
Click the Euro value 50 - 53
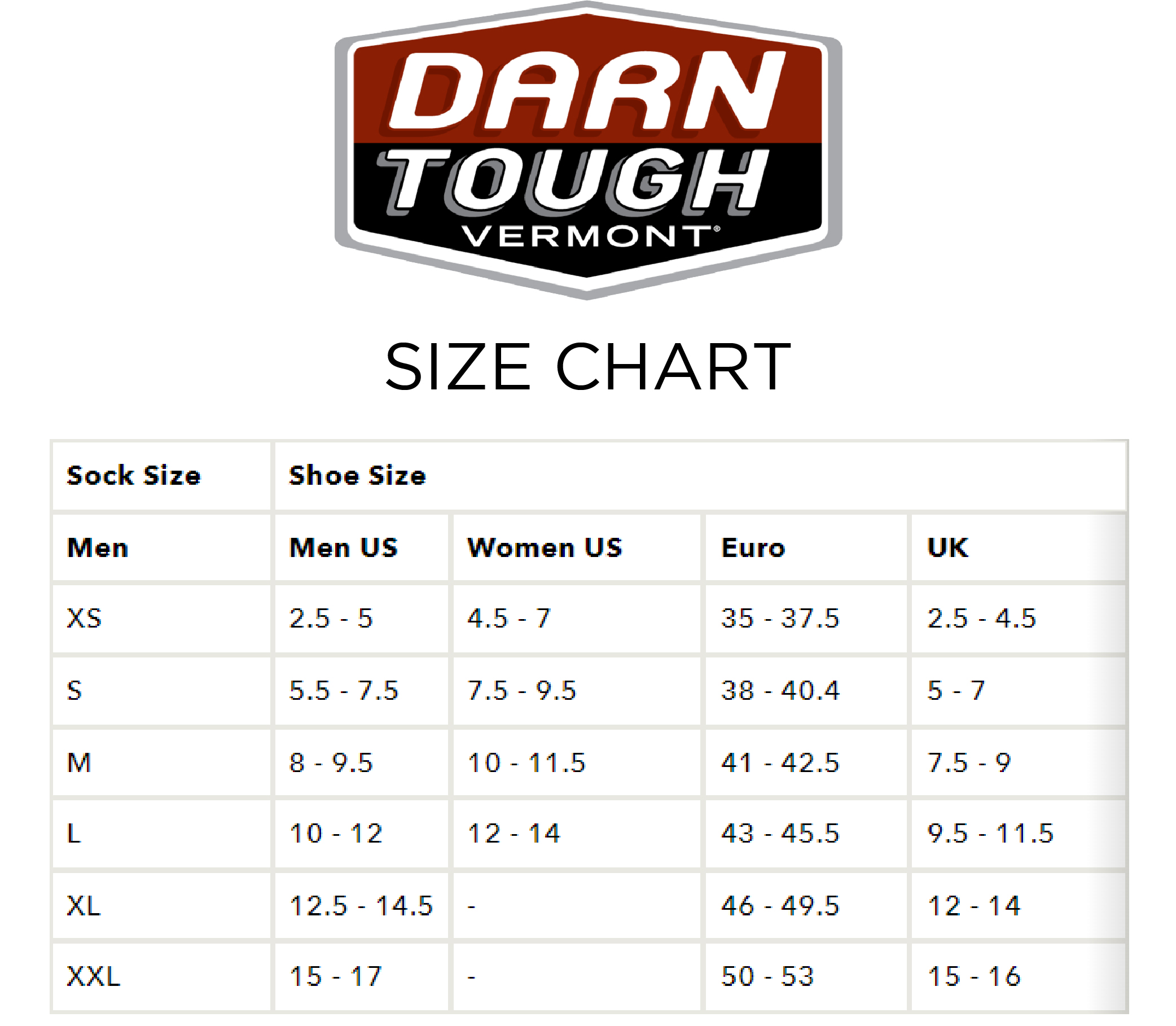click(x=767, y=976)
